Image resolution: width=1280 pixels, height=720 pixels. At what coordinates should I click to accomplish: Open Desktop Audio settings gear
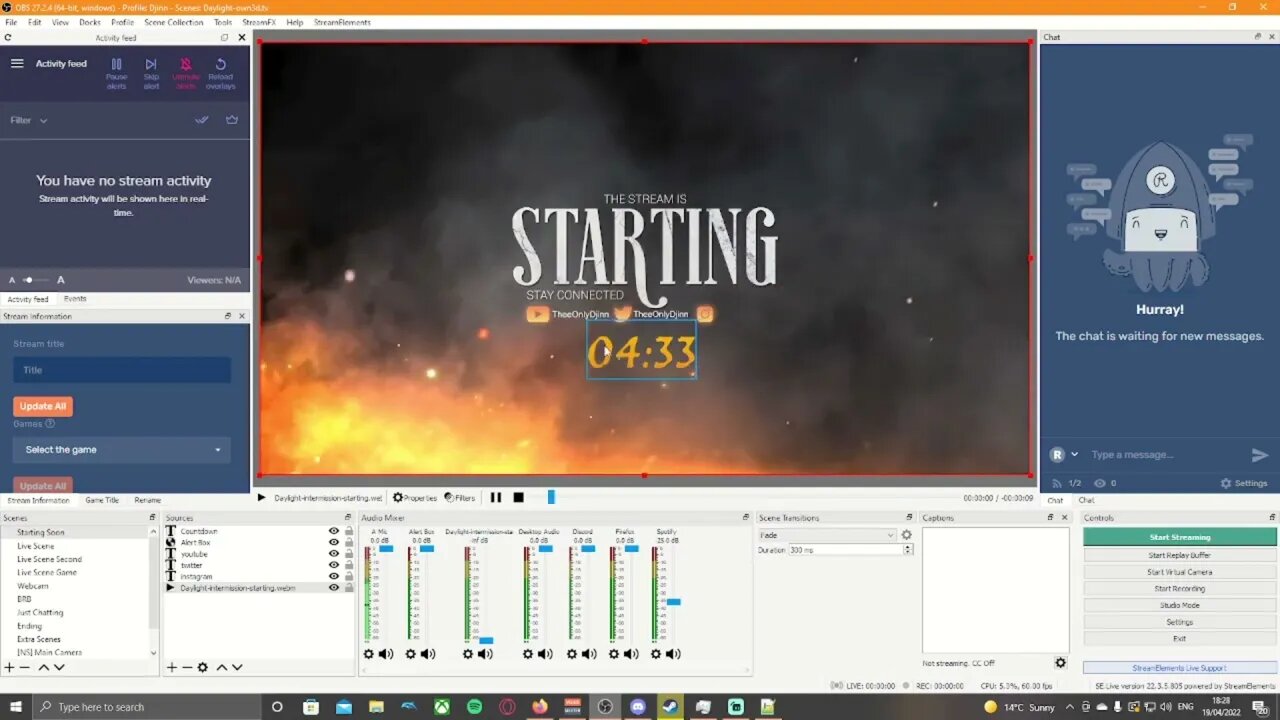point(528,654)
